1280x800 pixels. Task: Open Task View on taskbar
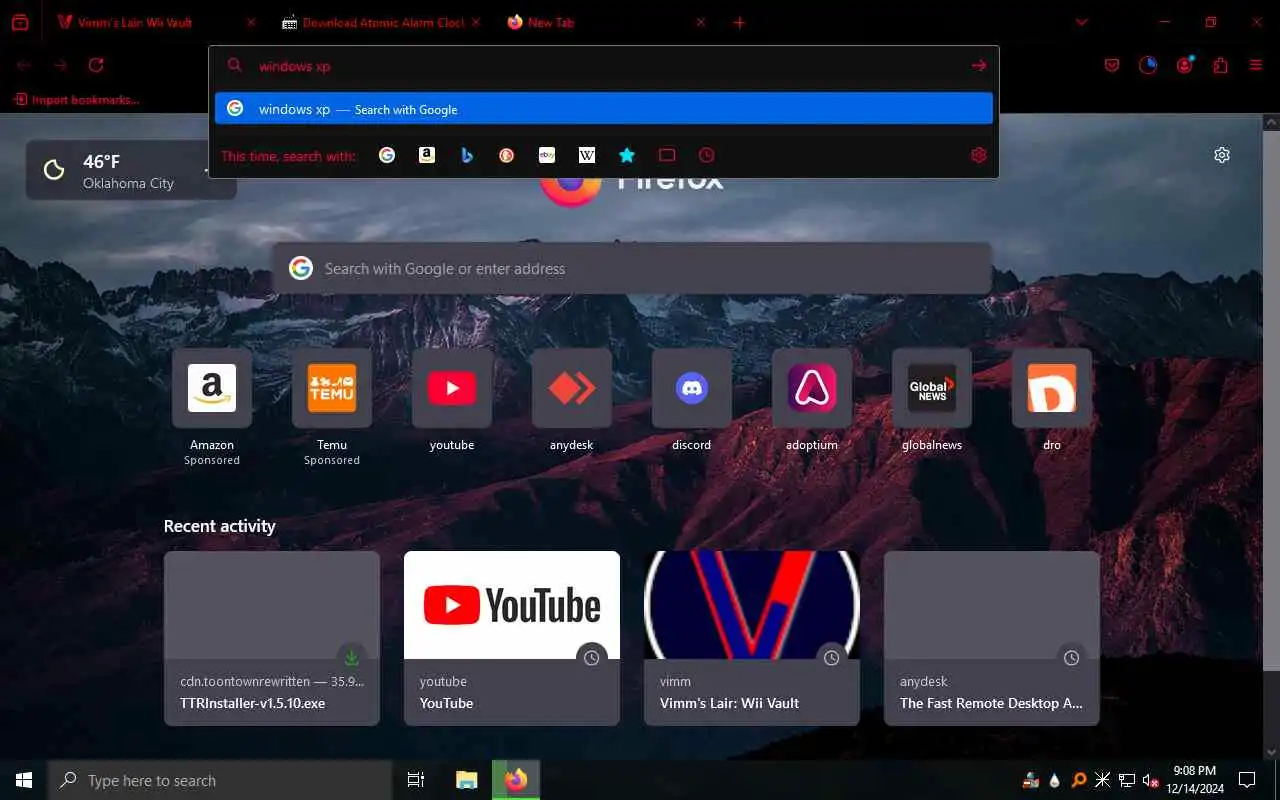tap(416, 780)
